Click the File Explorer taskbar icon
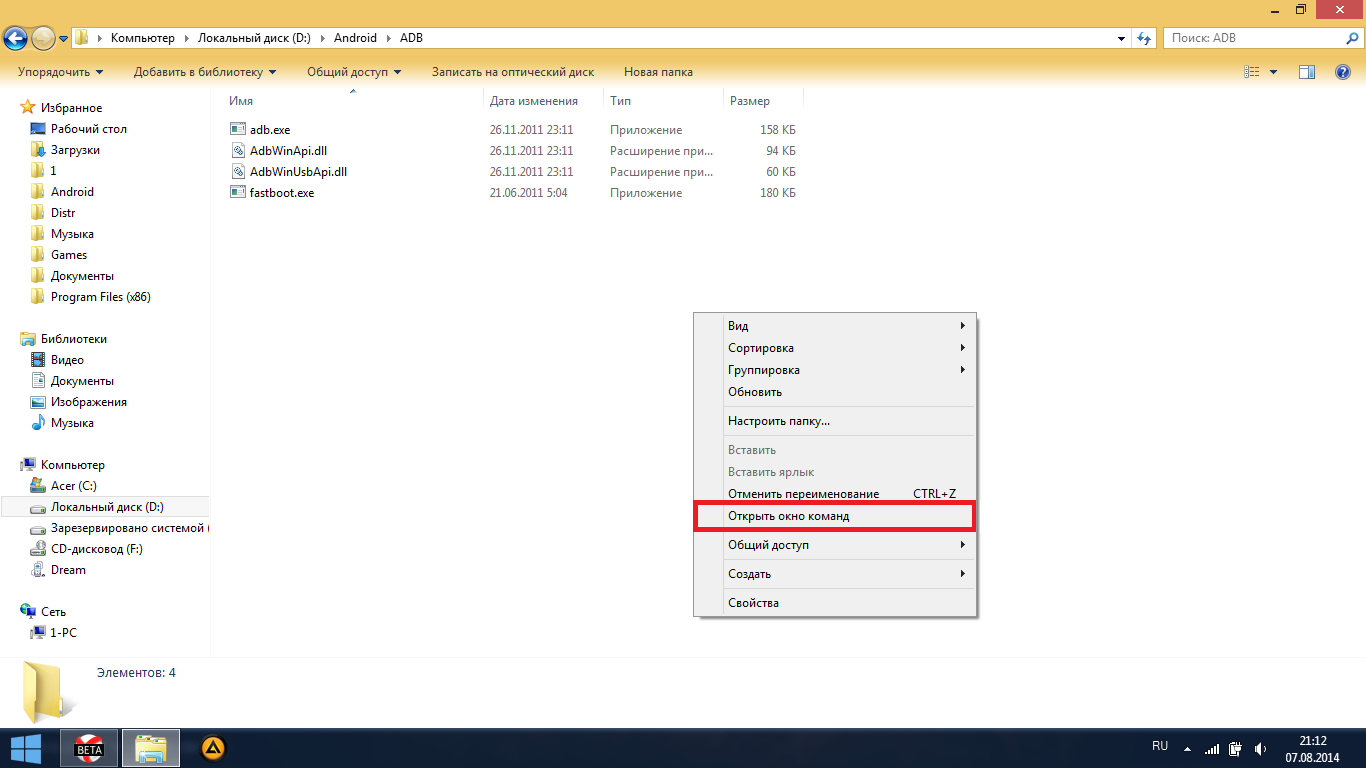1366x768 pixels. tap(151, 748)
